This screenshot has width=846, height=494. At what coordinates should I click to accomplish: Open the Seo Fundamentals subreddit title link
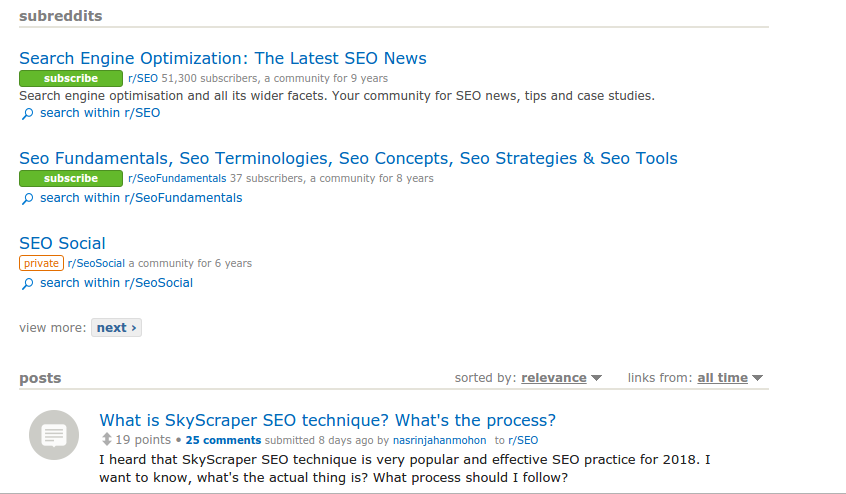tap(348, 158)
